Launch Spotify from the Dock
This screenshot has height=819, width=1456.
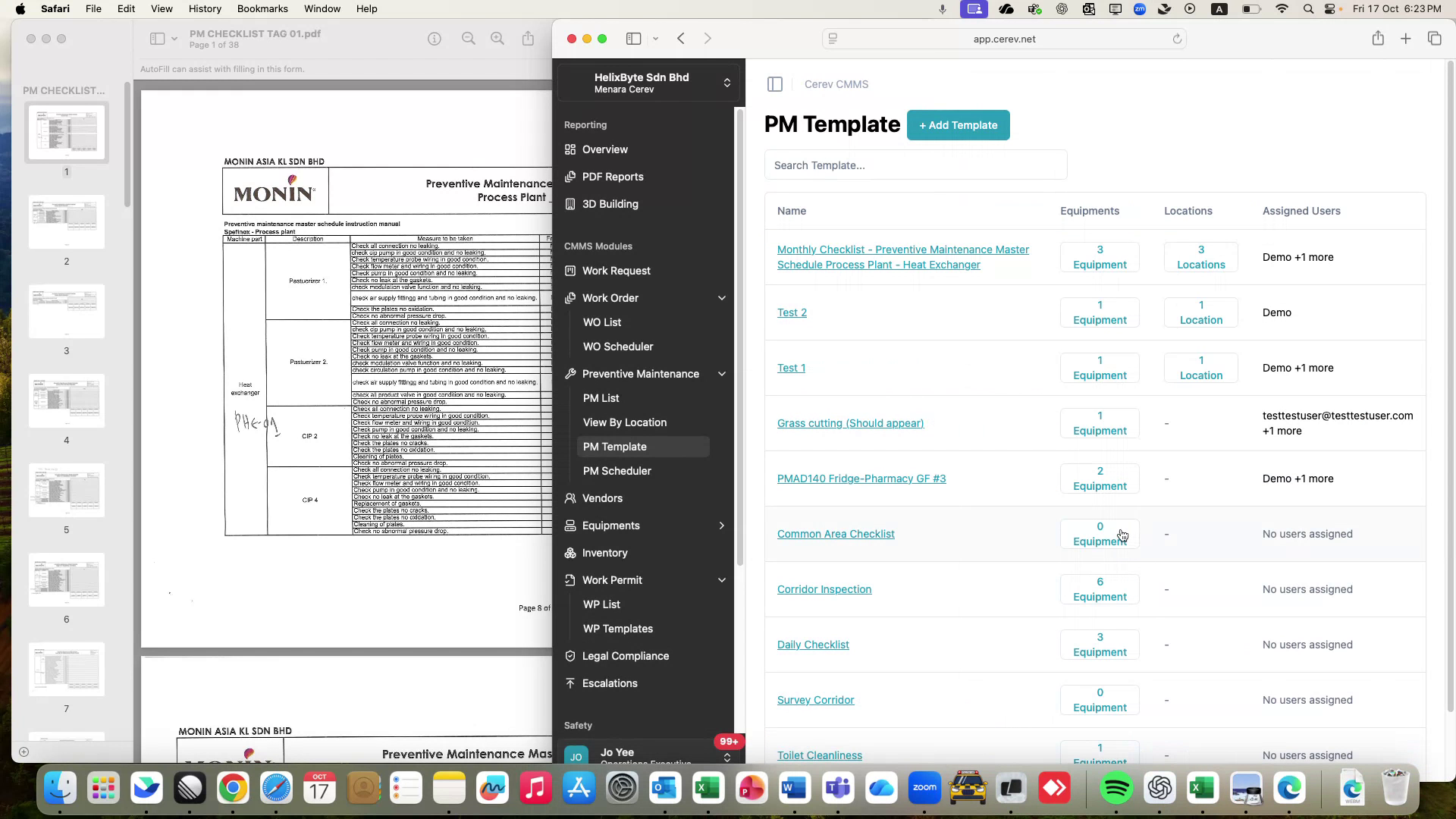1116,788
